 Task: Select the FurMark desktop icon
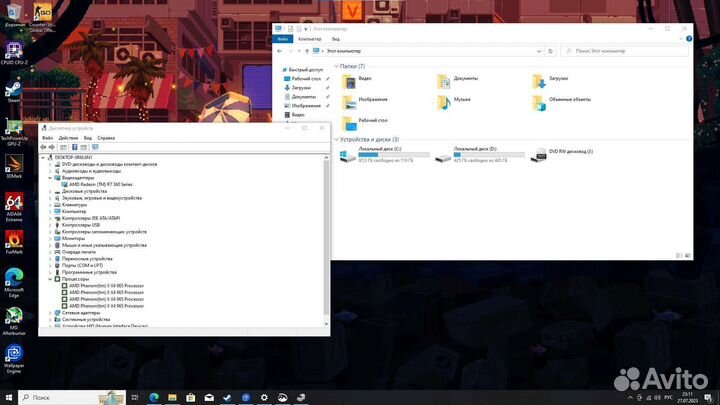coord(14,241)
